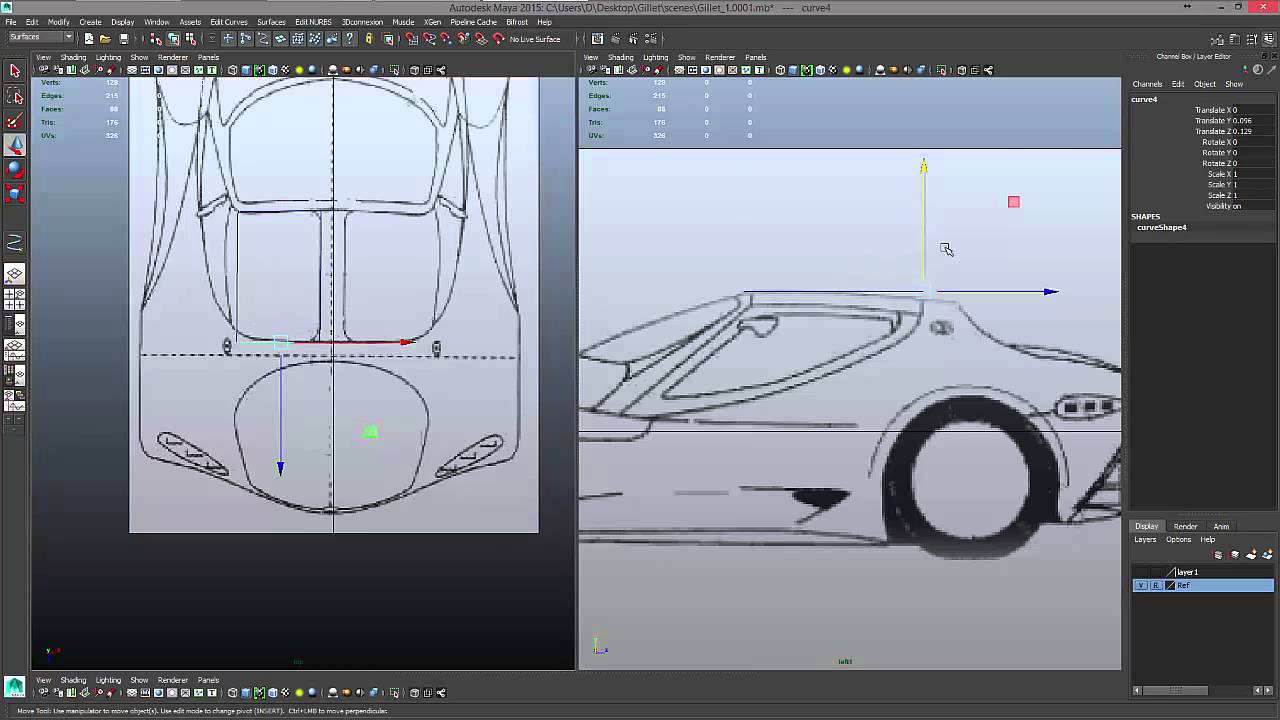Viewport: 1280px width, 720px height.
Task: Open left viewport Shading menu
Action: (x=73, y=57)
